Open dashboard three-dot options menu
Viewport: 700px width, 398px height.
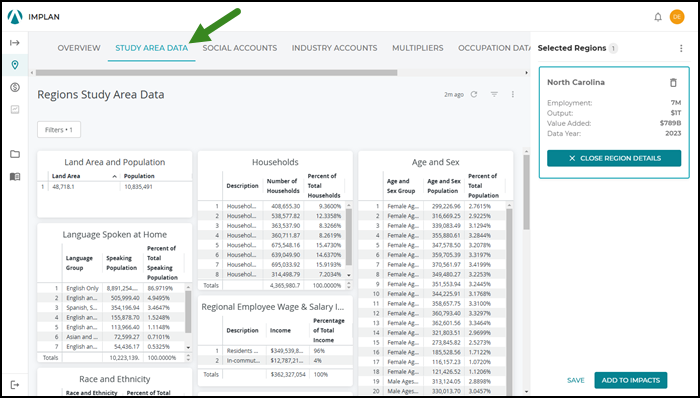[x=512, y=94]
